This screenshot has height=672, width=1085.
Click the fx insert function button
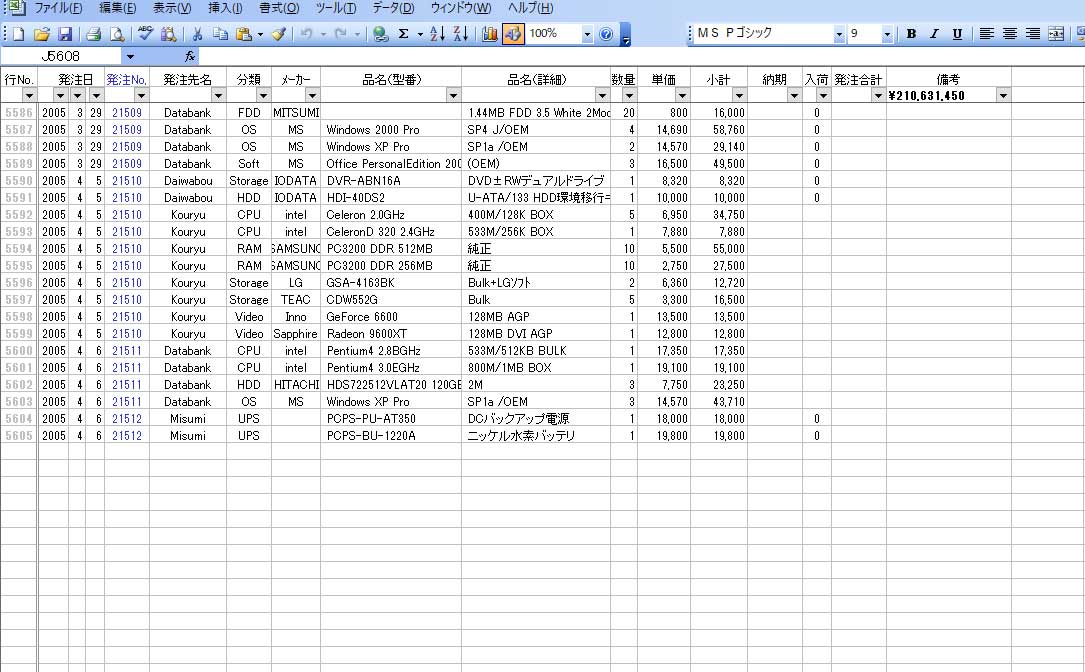[x=190, y=56]
